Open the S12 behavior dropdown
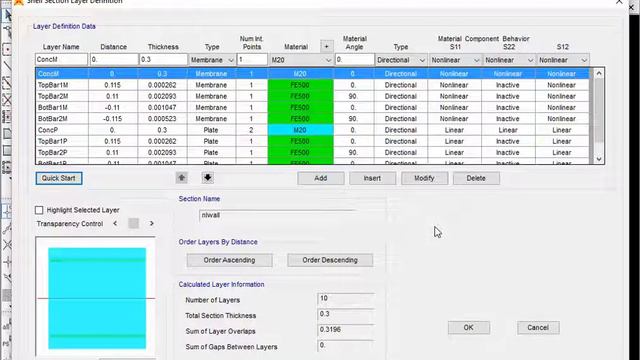Screen dimensions: 640x360 562,60
